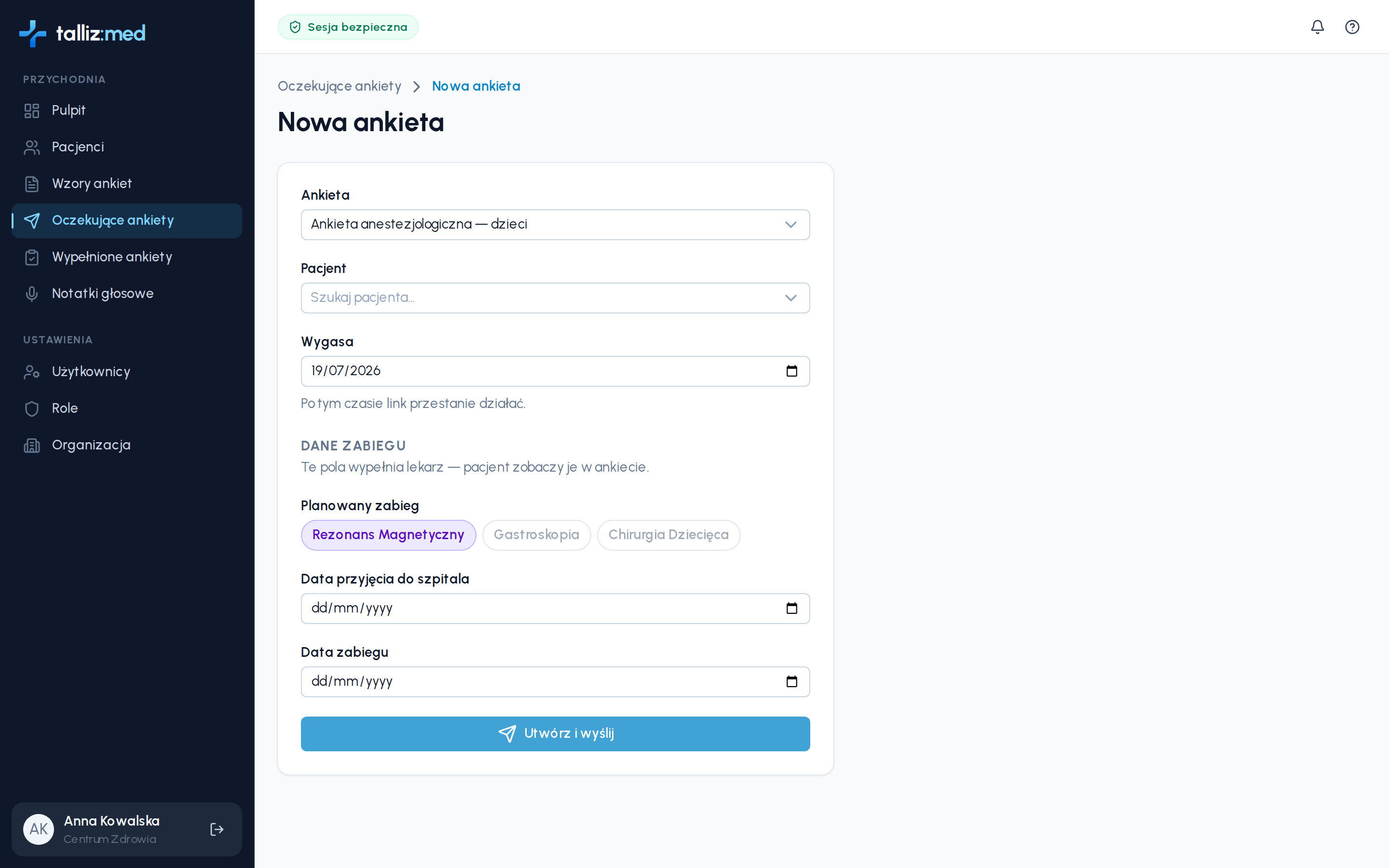The width and height of the screenshot is (1389, 868).
Task: Open the notifications bell icon
Action: pyautogui.click(x=1317, y=27)
